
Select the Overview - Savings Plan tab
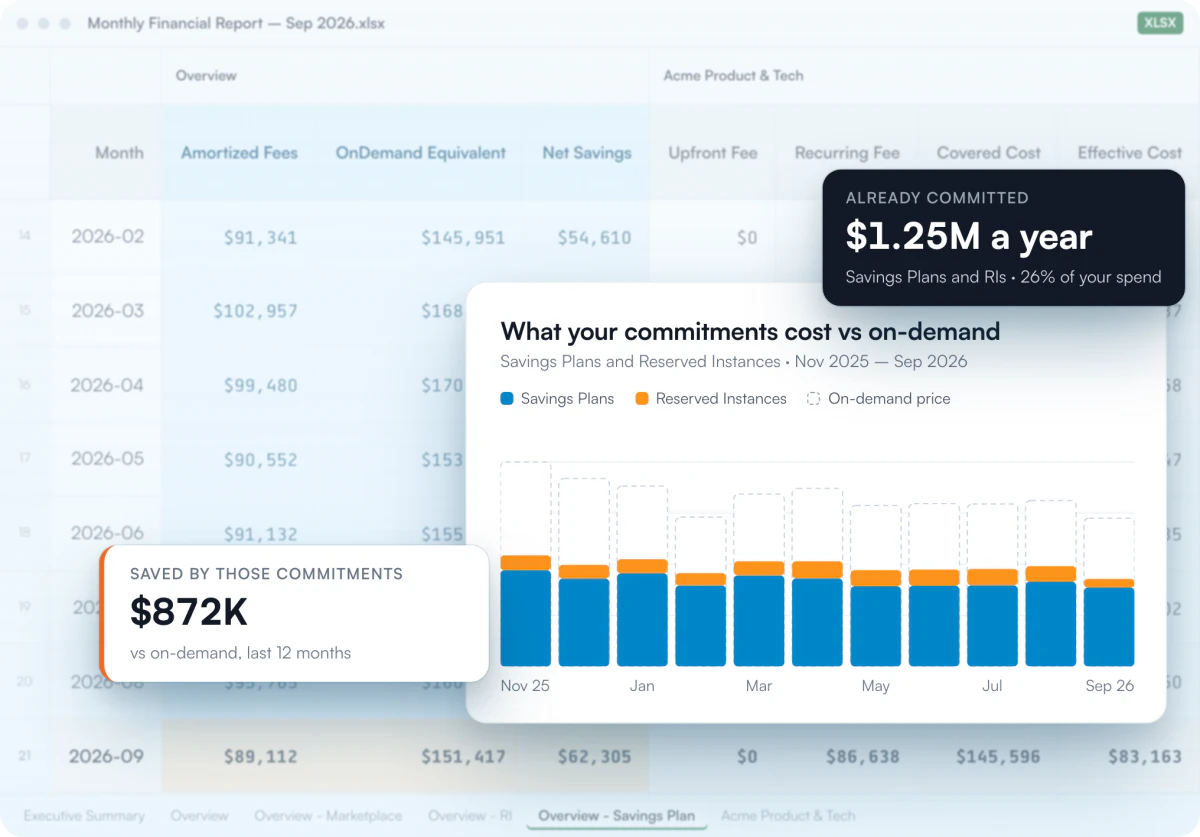coord(616,816)
